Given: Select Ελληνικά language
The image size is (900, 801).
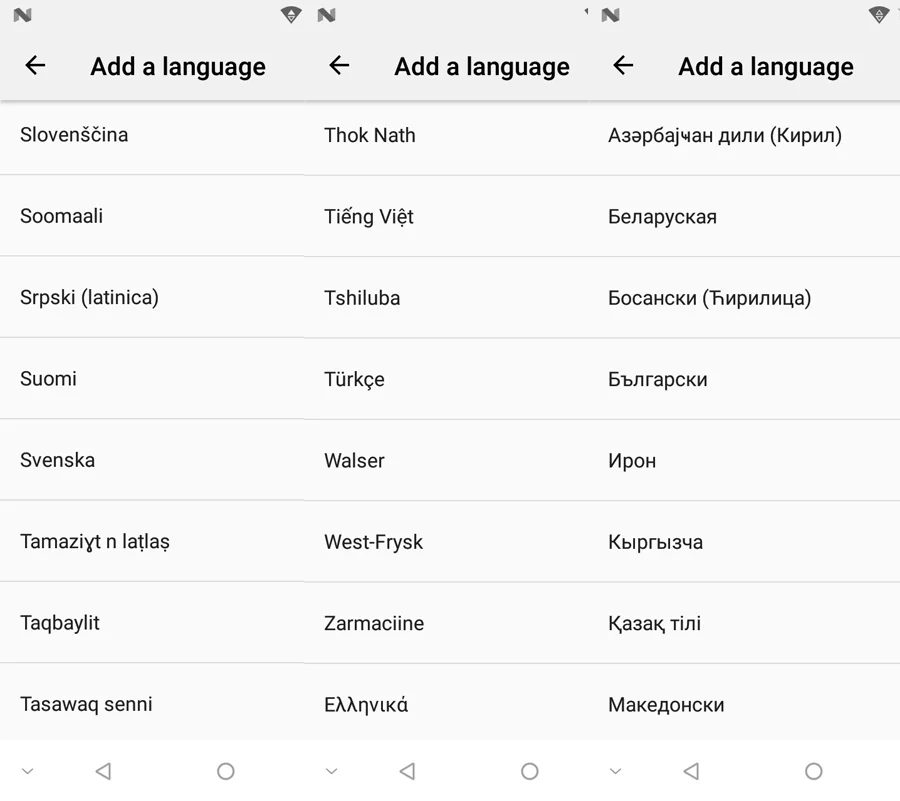Looking at the screenshot, I should click(x=446, y=704).
